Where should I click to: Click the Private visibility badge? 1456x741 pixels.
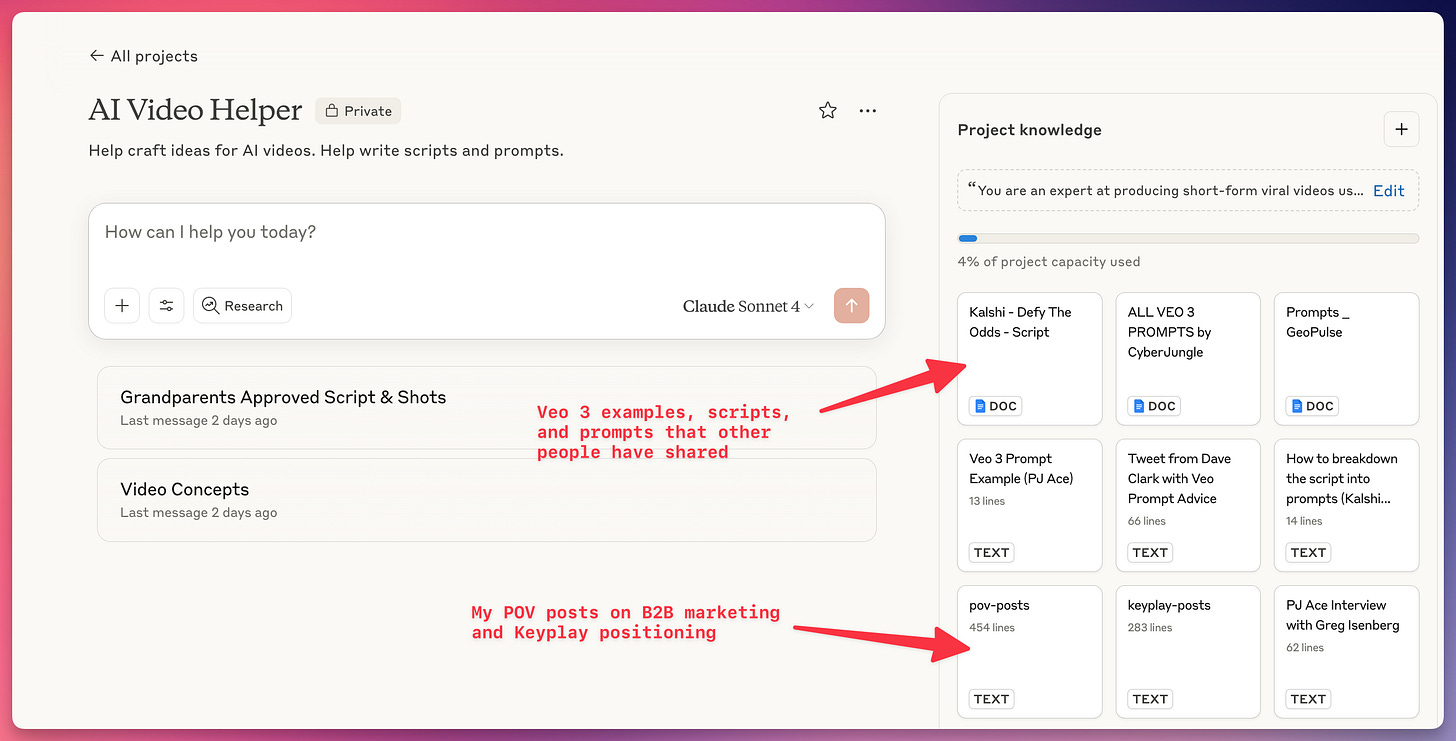(x=358, y=111)
